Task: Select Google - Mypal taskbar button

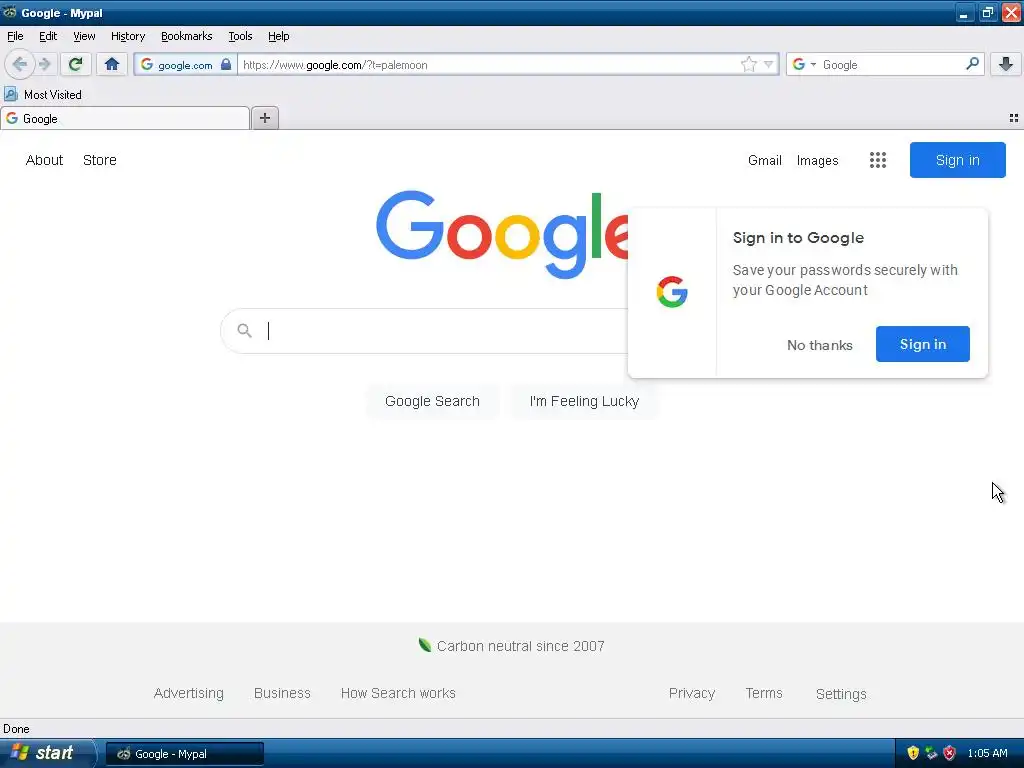Action: tap(185, 754)
